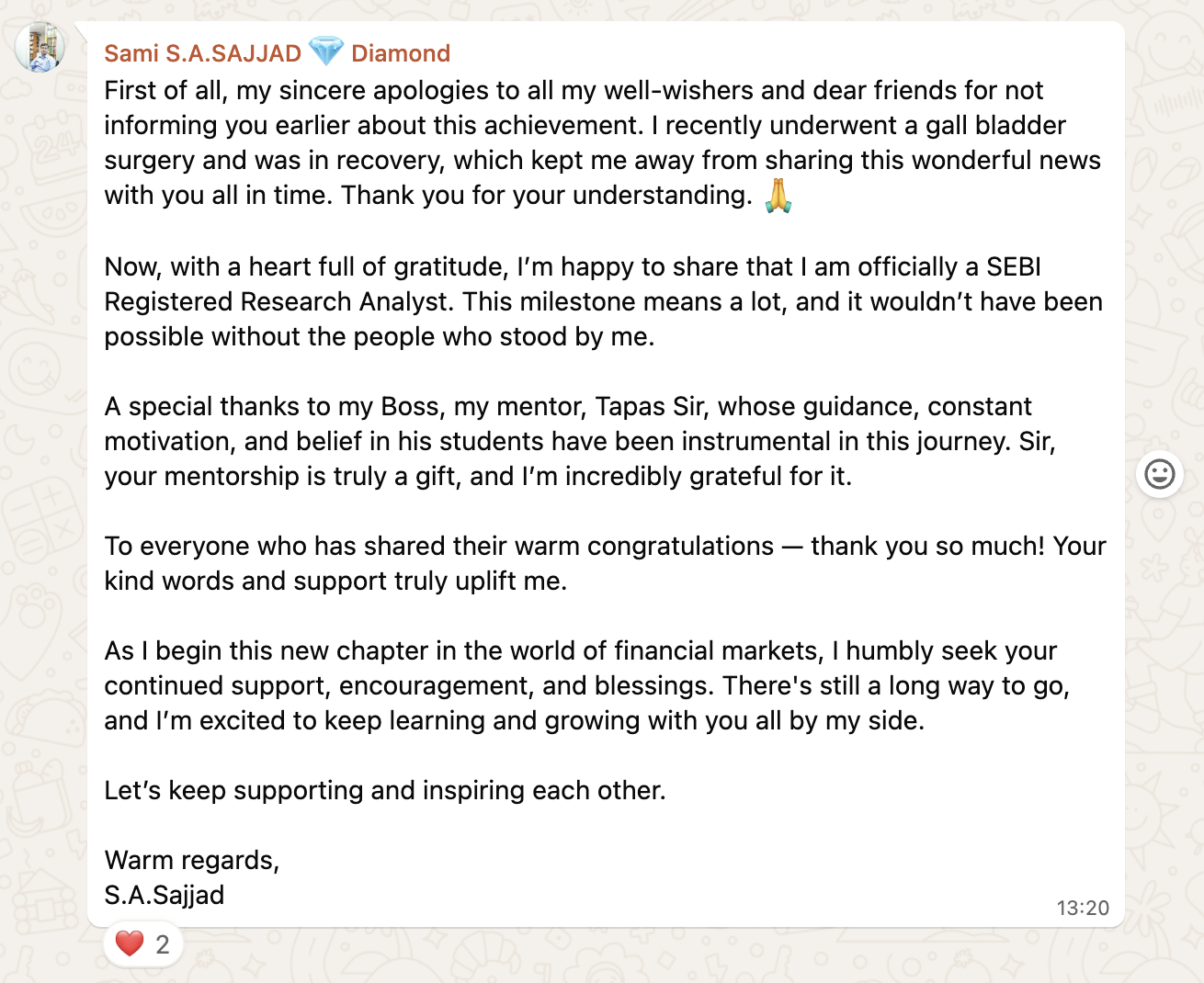Click the "Warm regards," closing line
Image resolution: width=1204 pixels, height=983 pixels.
point(192,860)
